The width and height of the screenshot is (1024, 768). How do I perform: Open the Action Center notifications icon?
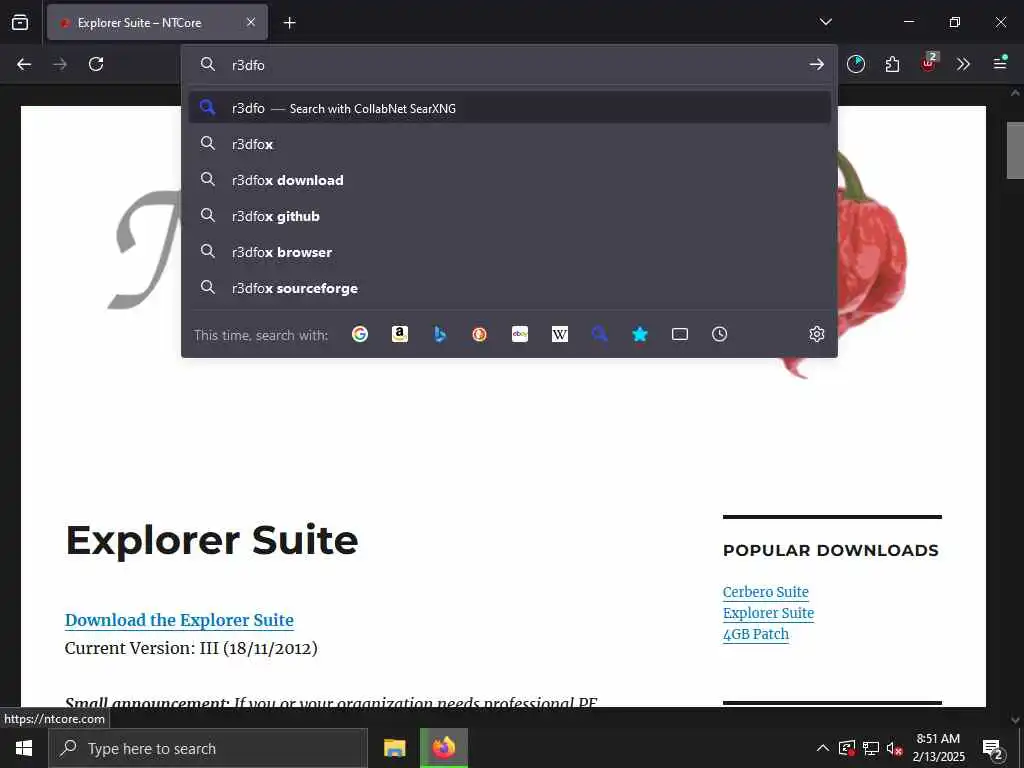993,748
